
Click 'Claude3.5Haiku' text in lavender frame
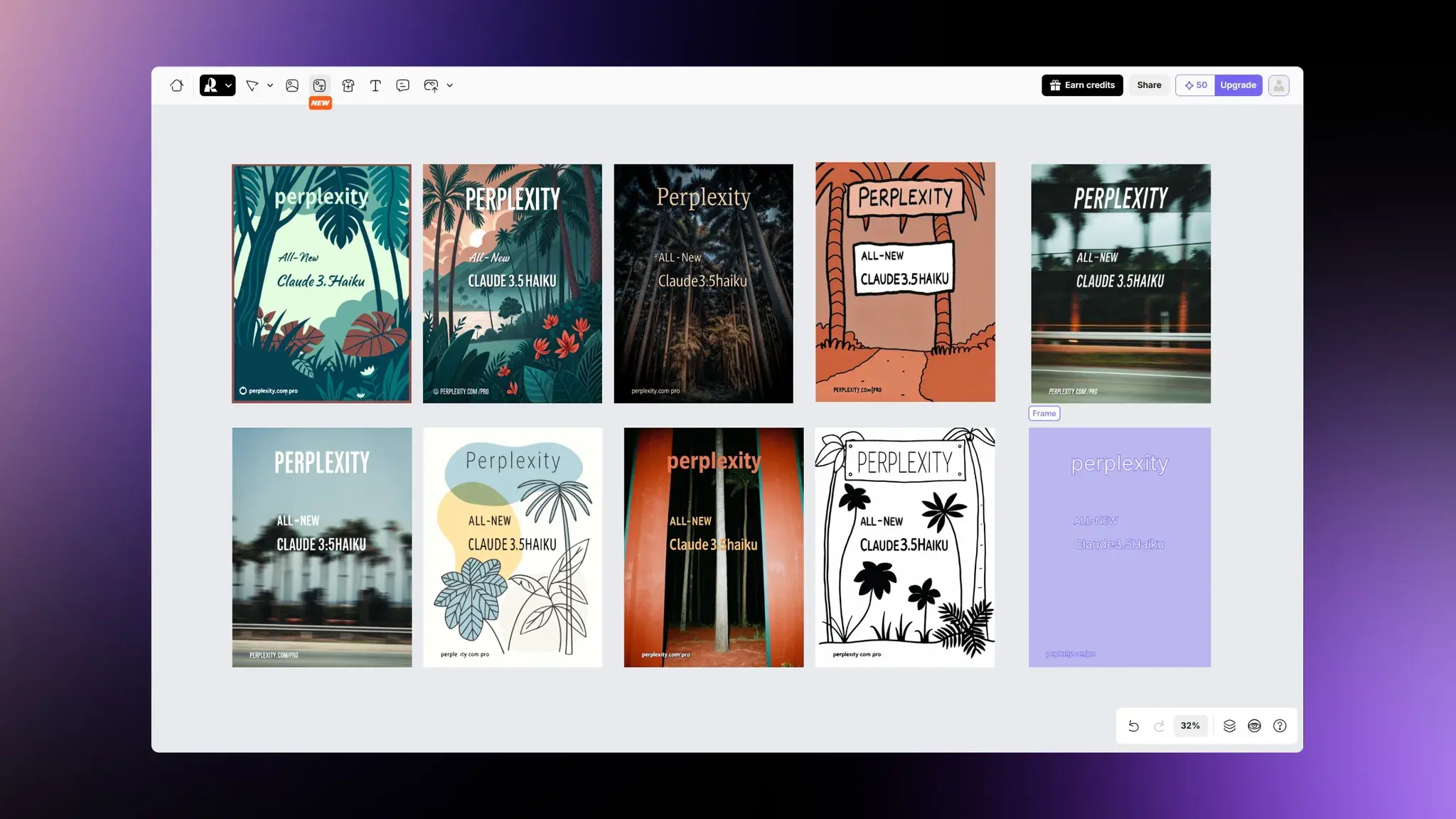(x=1119, y=545)
